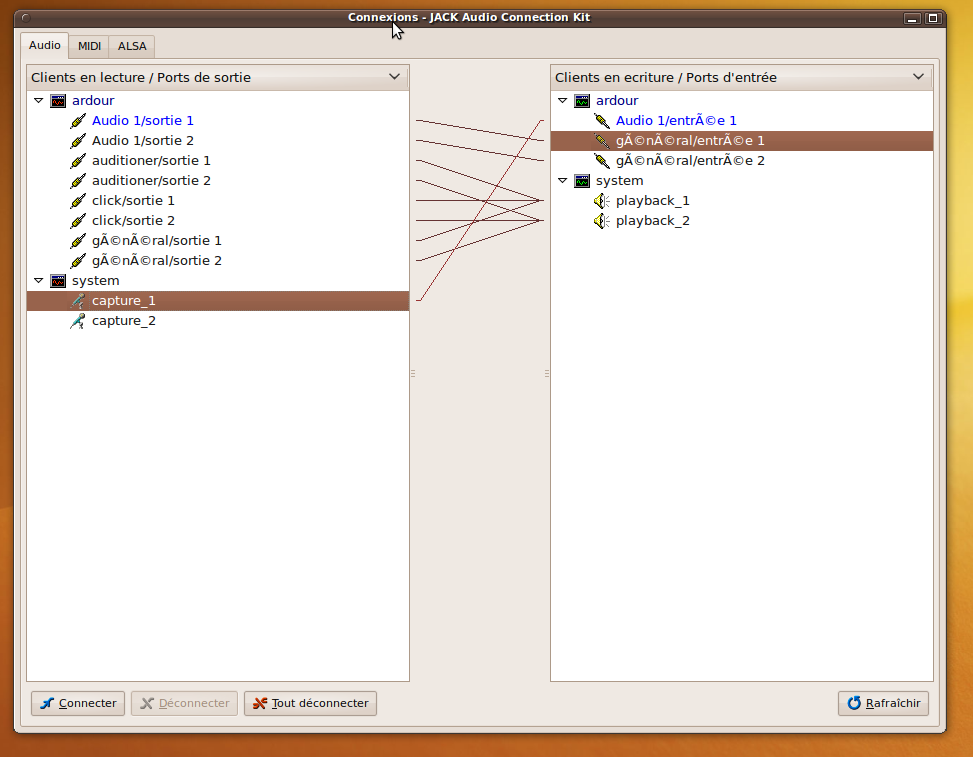Click ardour client icon in input ports panel
This screenshot has width=973, height=757.
[x=582, y=101]
